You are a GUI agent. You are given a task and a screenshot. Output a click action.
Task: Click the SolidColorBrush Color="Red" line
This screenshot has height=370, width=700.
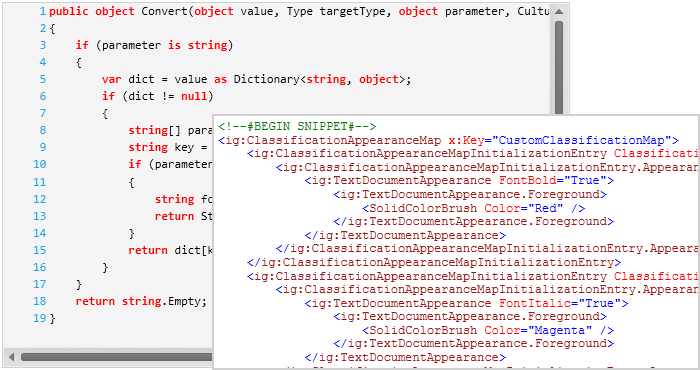click(473, 208)
